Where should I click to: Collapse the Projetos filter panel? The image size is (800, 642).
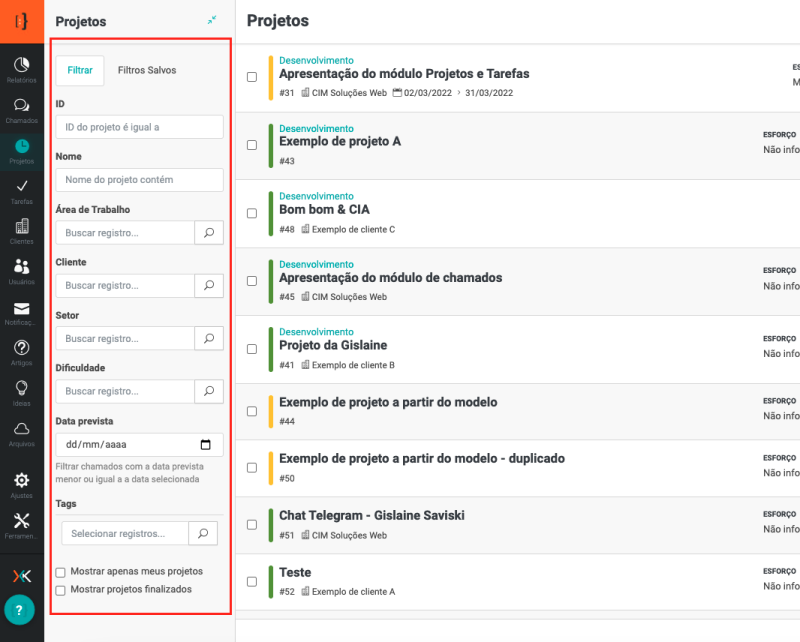pos(212,20)
